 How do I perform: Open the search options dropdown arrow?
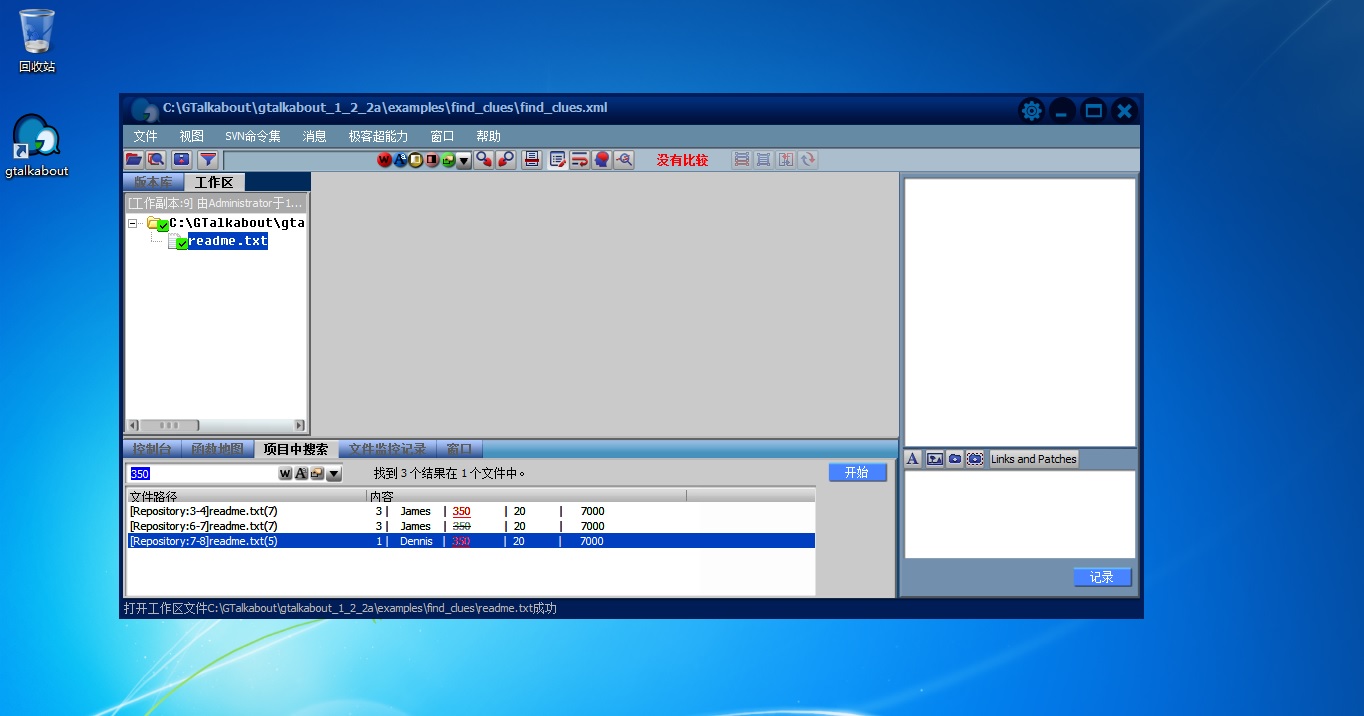[x=334, y=473]
